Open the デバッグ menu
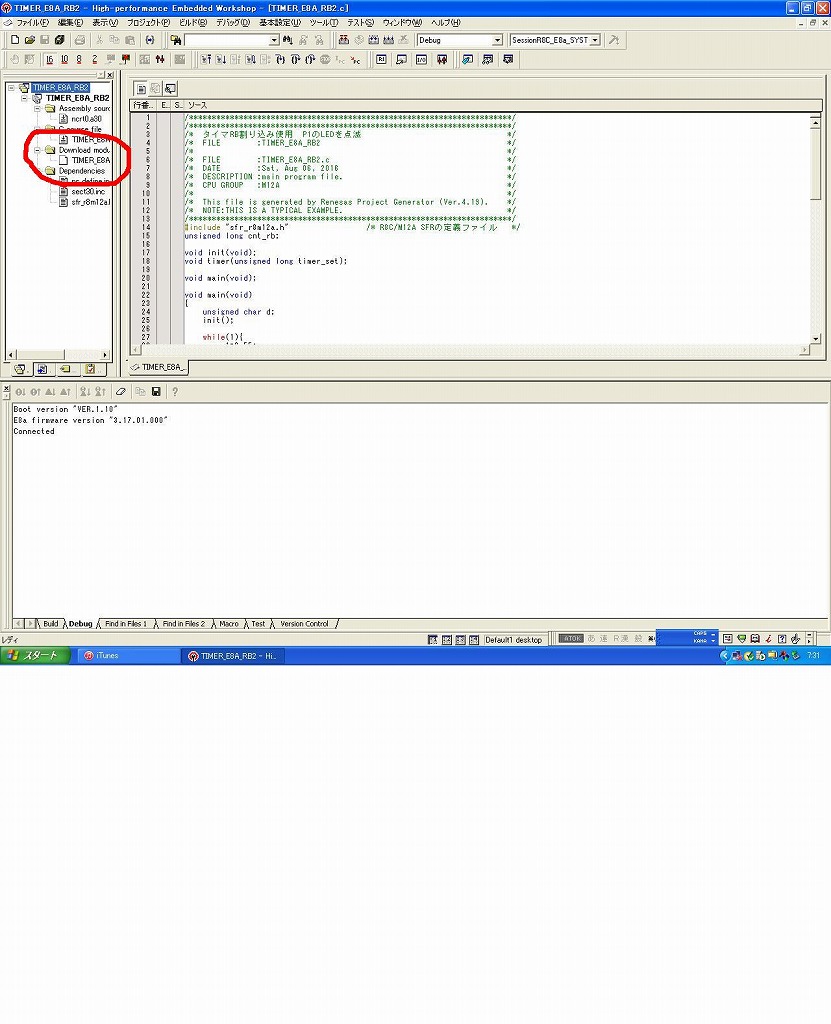 pyautogui.click(x=233, y=22)
